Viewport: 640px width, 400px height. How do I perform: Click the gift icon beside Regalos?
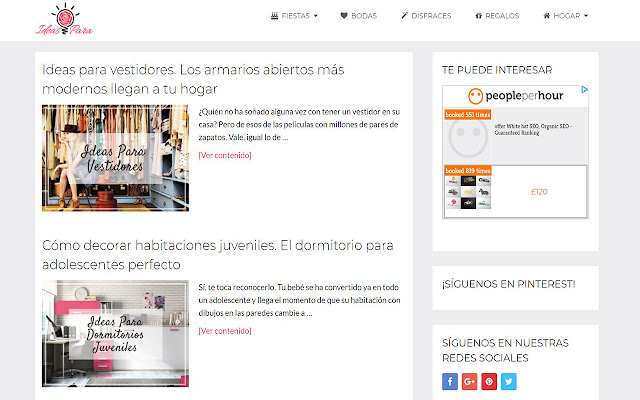click(x=478, y=16)
